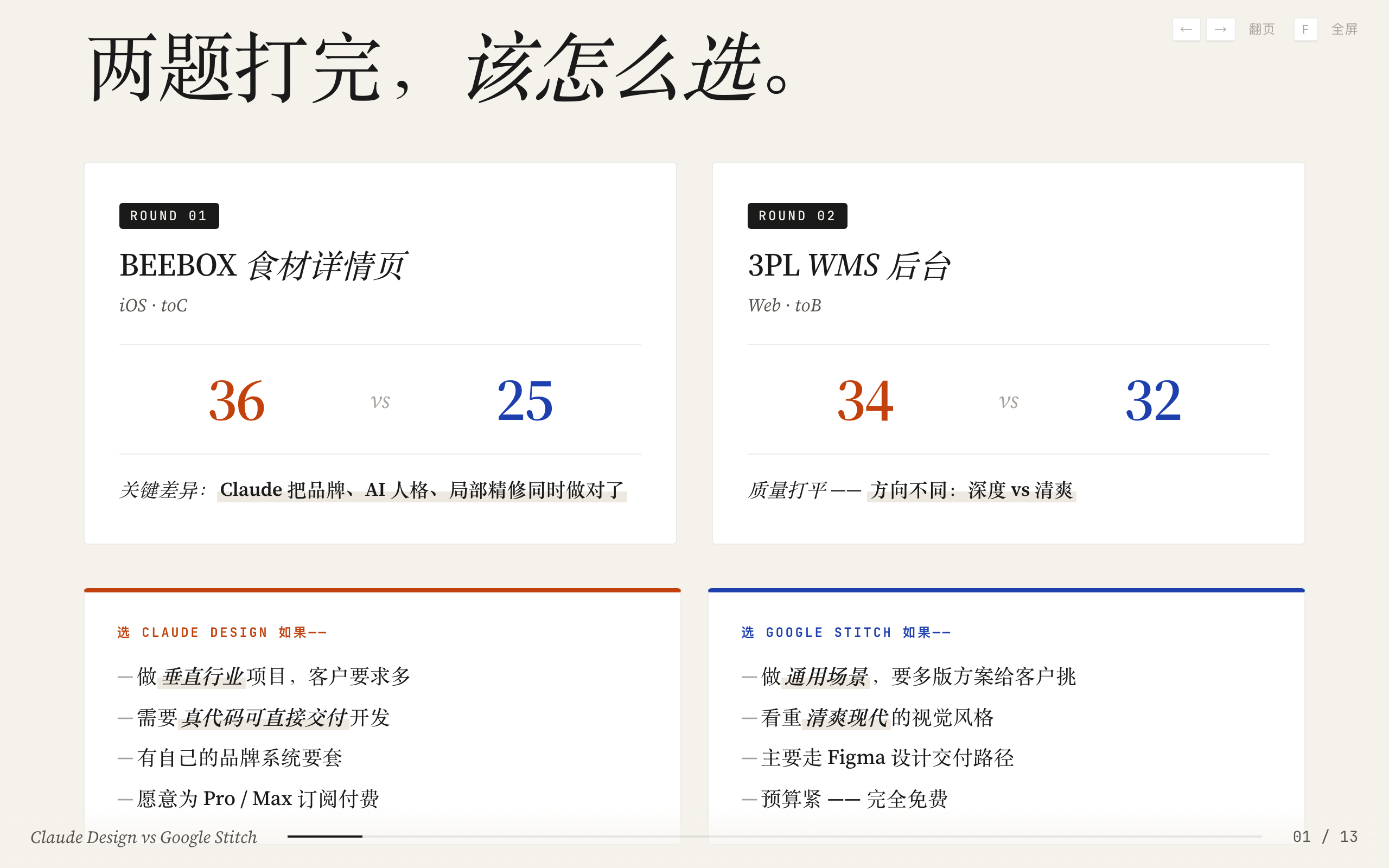The height and width of the screenshot is (868, 1389).
Task: Click the 做垂直行业项目 bullet
Action: pyautogui.click(x=265, y=676)
